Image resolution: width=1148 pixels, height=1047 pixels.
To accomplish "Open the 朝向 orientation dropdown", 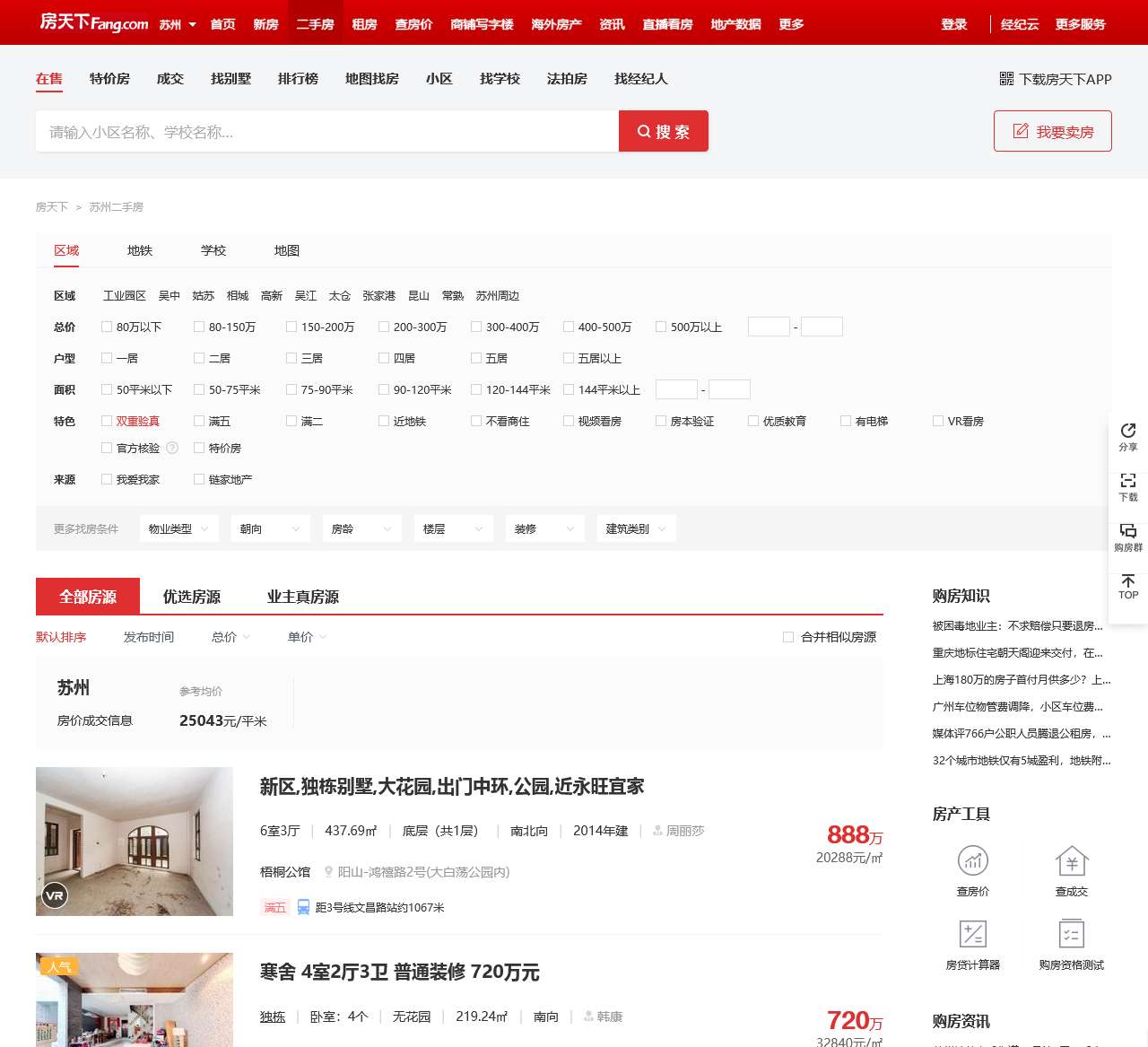I will (270, 528).
